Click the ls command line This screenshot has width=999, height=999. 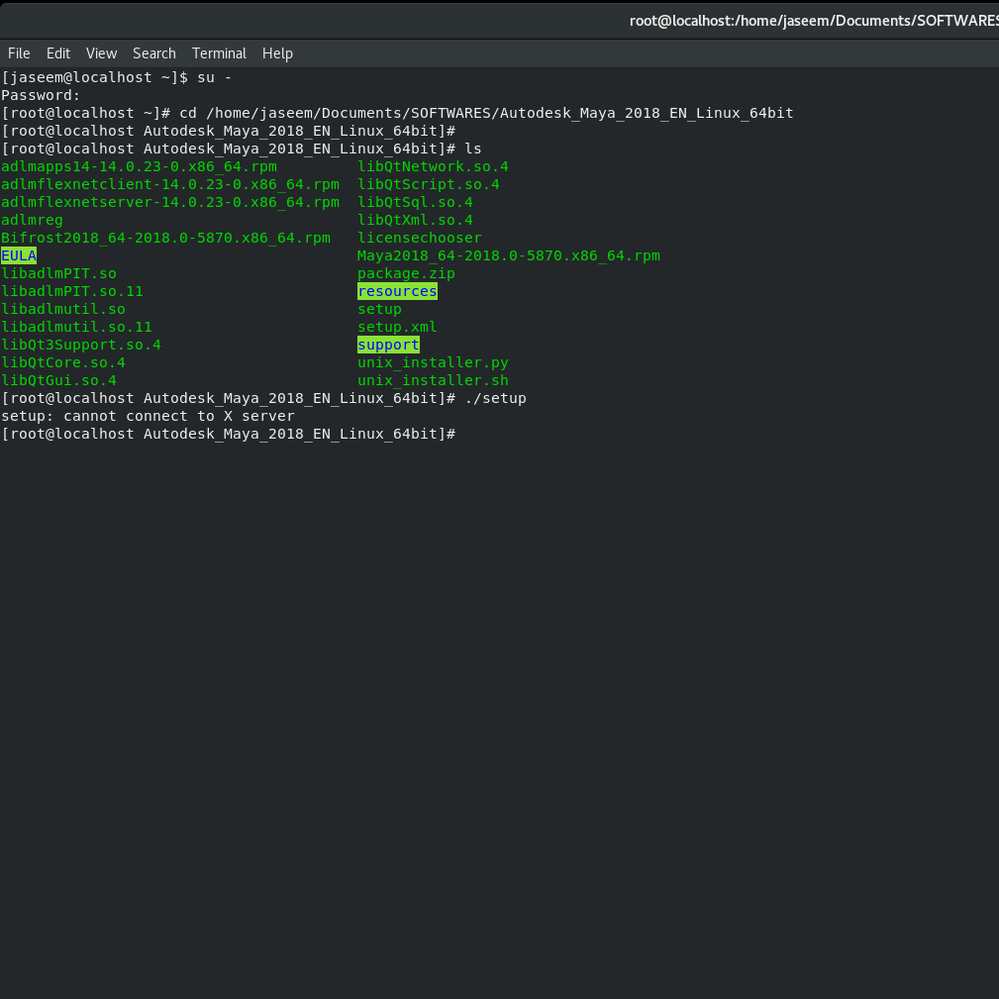tap(241, 148)
